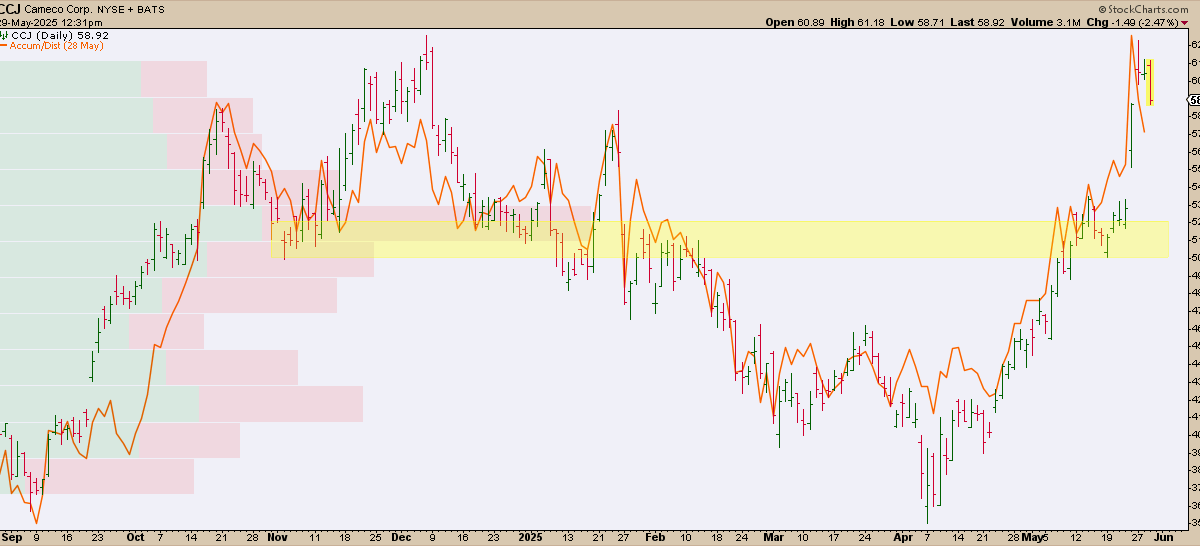The height and width of the screenshot is (546, 1200).
Task: Click the CCJ (Daily) 58.92 legend label
Action: pyautogui.click(x=59, y=35)
